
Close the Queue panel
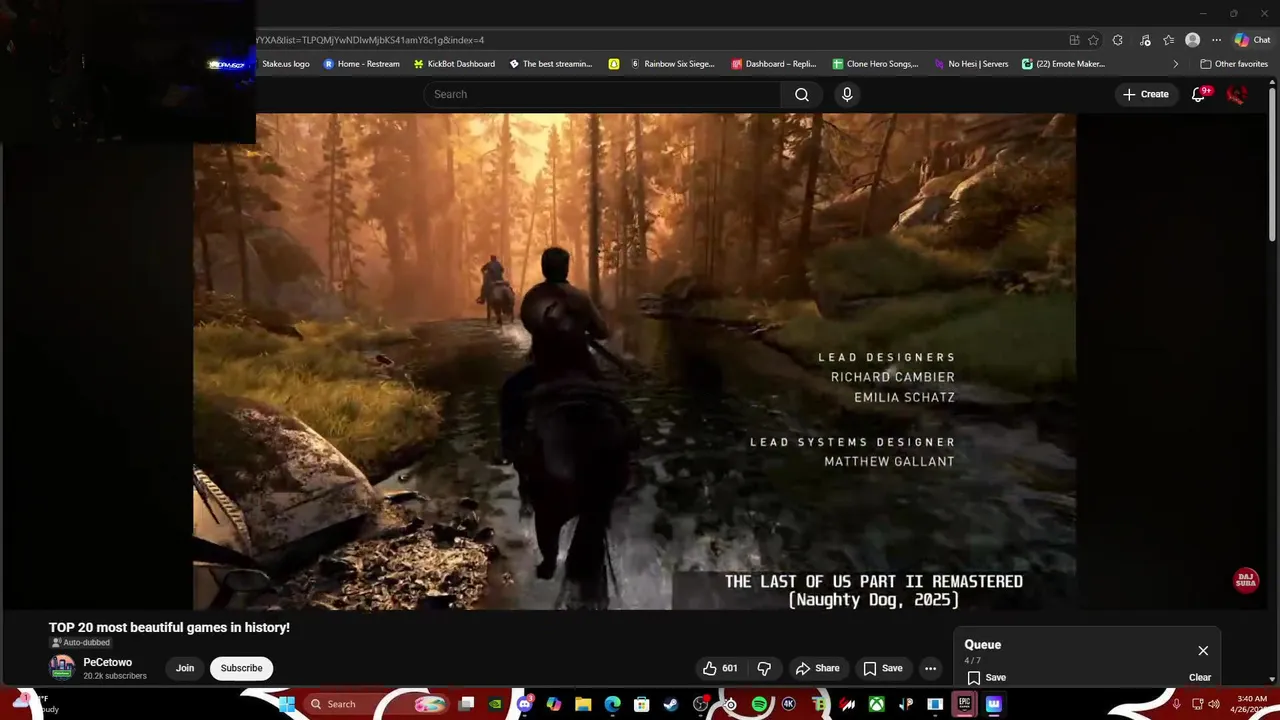click(x=1203, y=651)
